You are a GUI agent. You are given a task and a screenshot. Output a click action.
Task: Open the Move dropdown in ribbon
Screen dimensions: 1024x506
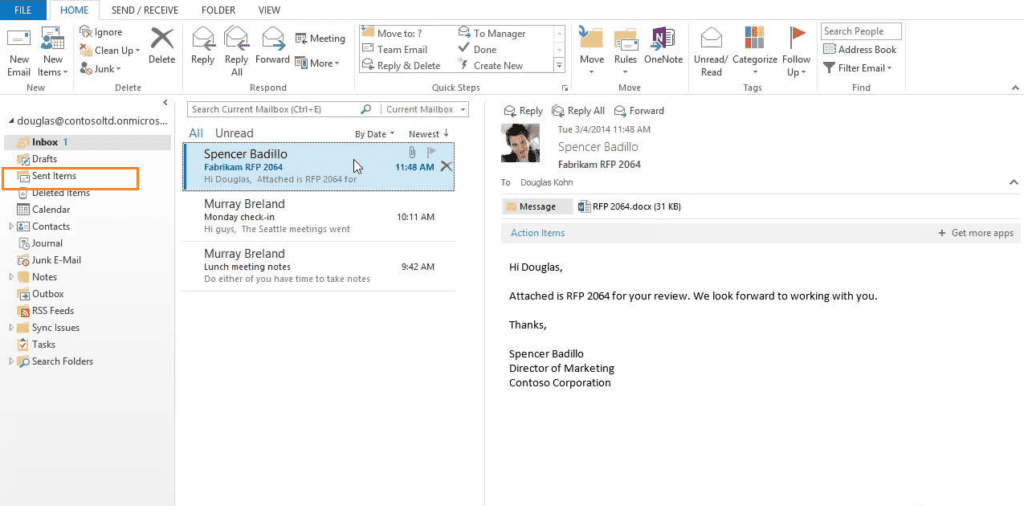(592, 52)
